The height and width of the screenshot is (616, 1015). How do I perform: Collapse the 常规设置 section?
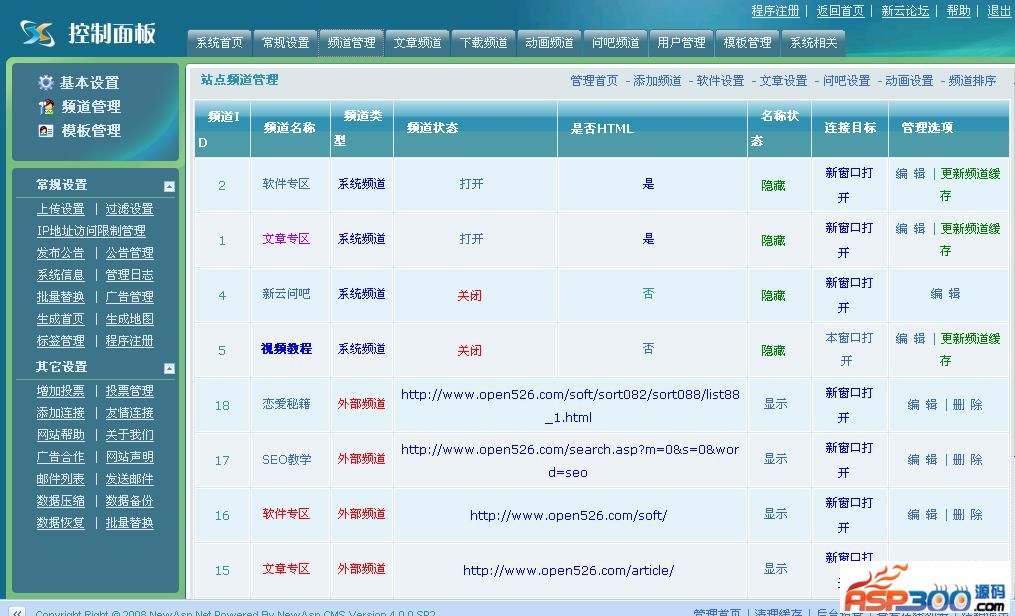click(x=169, y=186)
